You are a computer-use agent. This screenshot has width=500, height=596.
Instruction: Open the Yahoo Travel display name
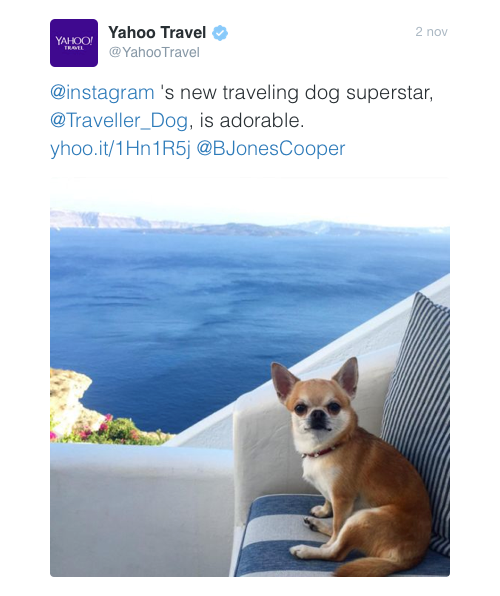pyautogui.click(x=157, y=33)
